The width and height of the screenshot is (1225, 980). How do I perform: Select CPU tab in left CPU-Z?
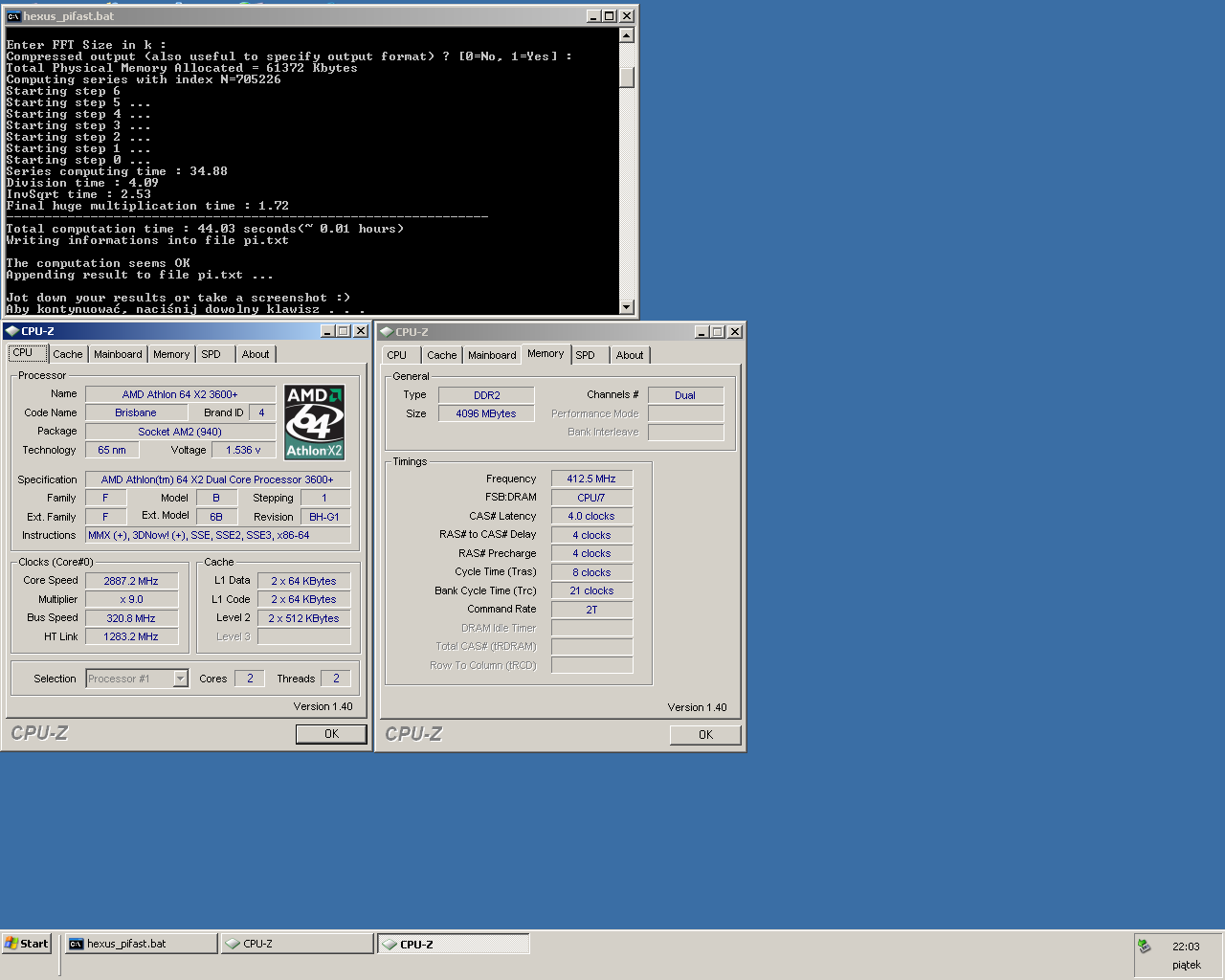coord(28,353)
